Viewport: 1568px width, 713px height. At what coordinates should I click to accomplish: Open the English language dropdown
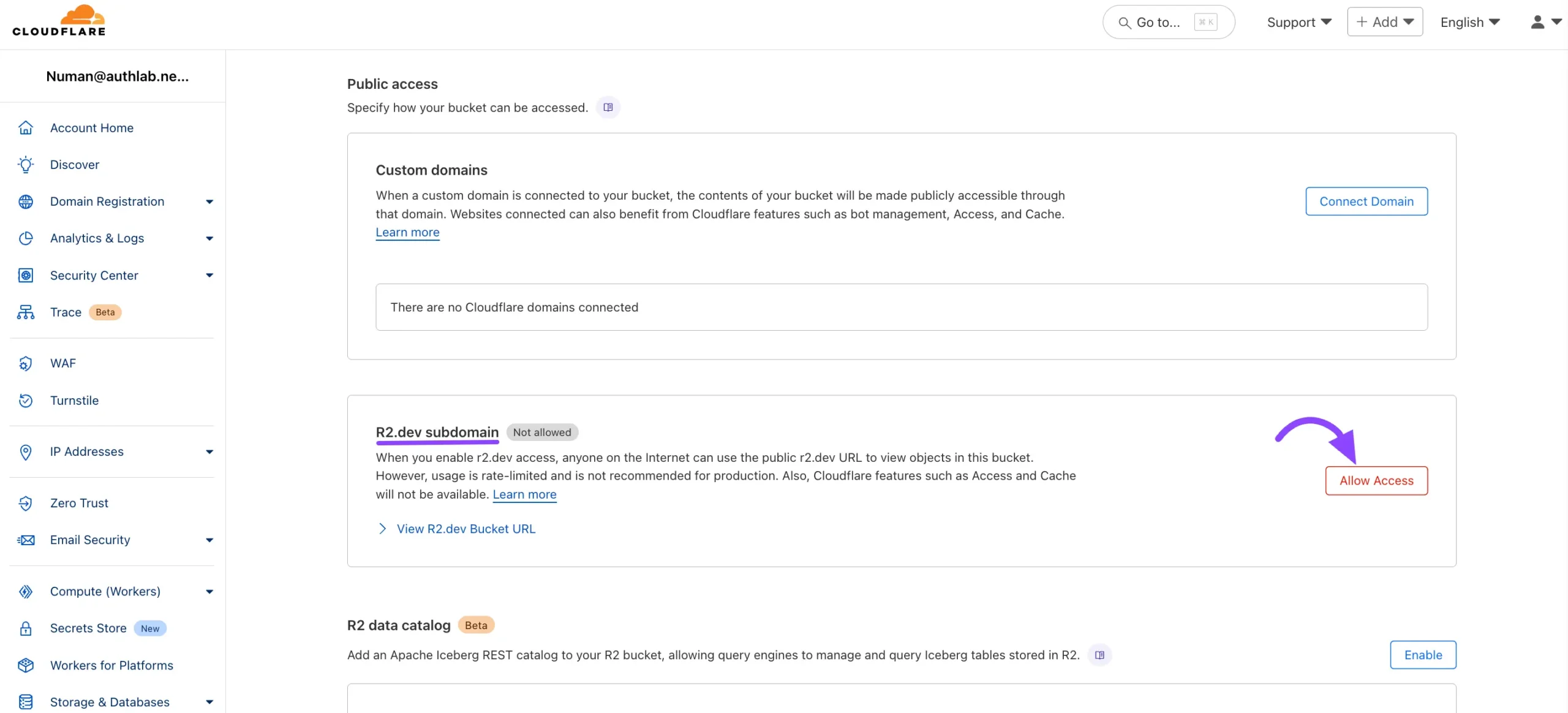coord(1470,22)
